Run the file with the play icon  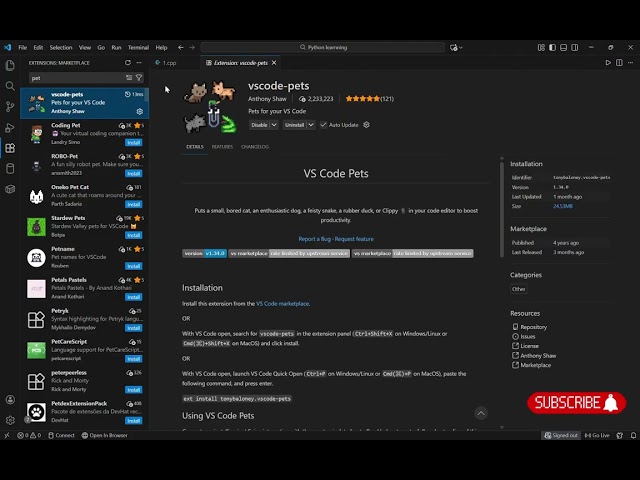click(608, 62)
